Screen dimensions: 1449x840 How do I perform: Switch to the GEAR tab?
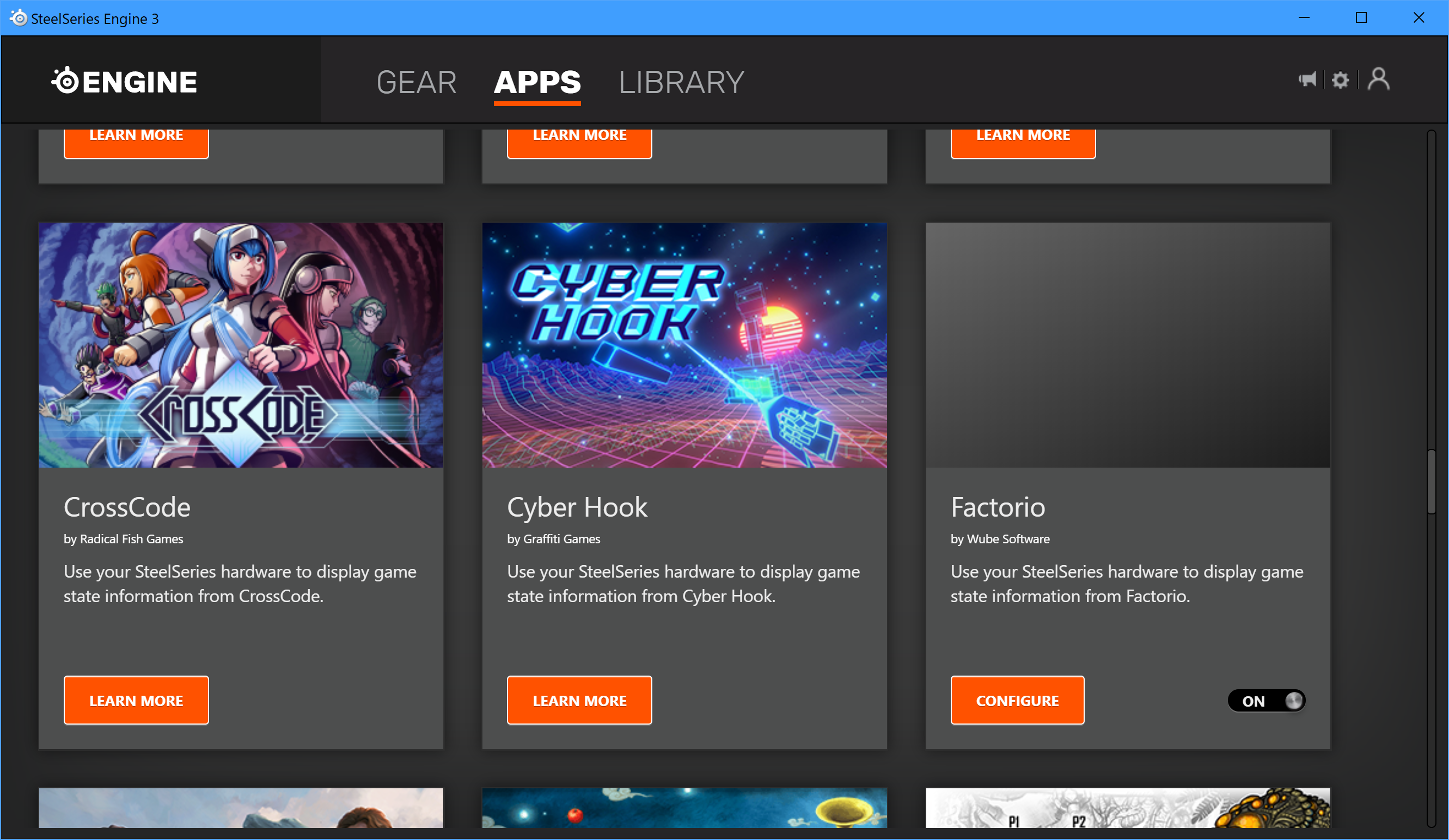click(417, 82)
